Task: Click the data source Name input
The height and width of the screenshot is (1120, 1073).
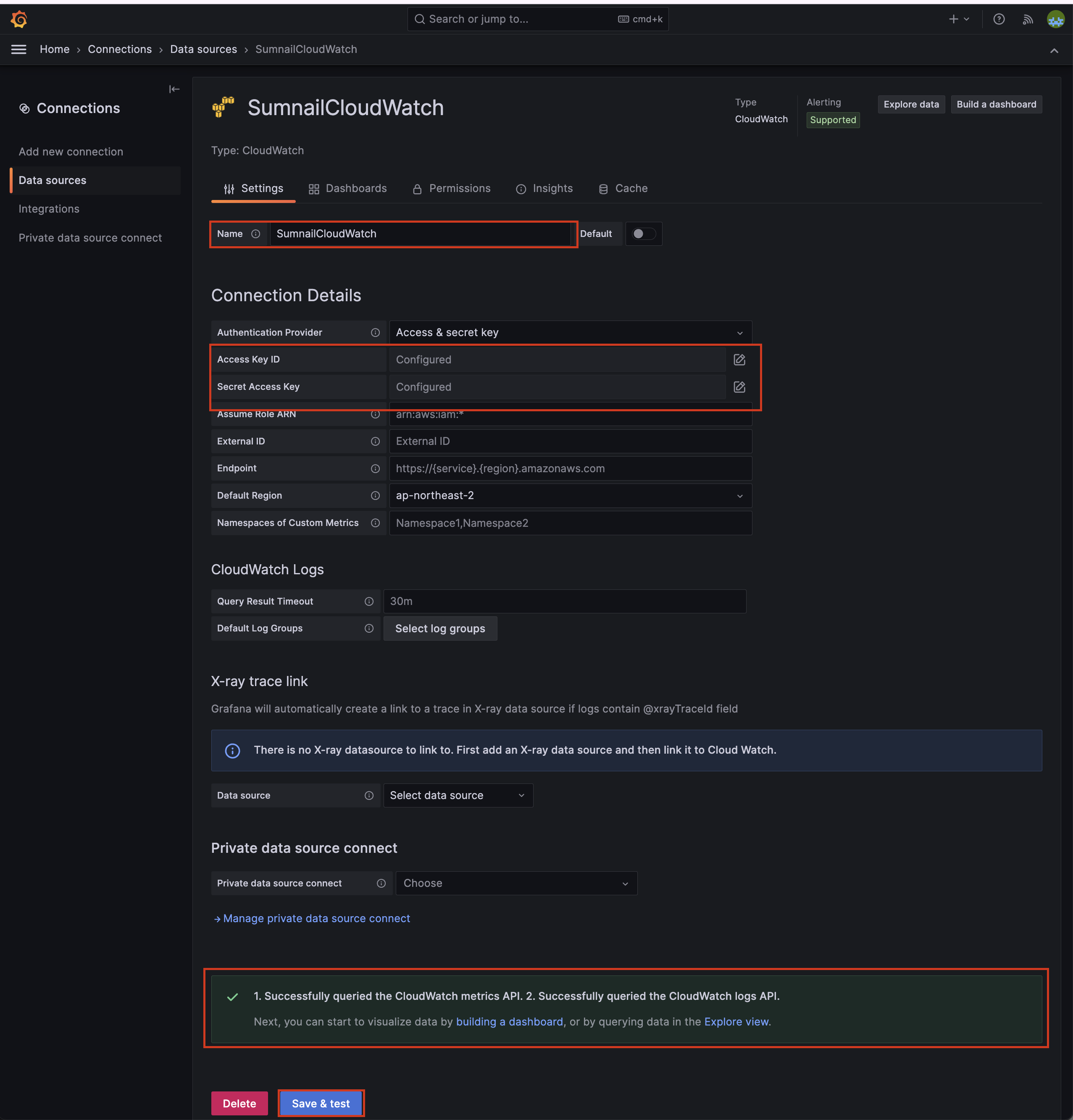Action: click(x=420, y=234)
